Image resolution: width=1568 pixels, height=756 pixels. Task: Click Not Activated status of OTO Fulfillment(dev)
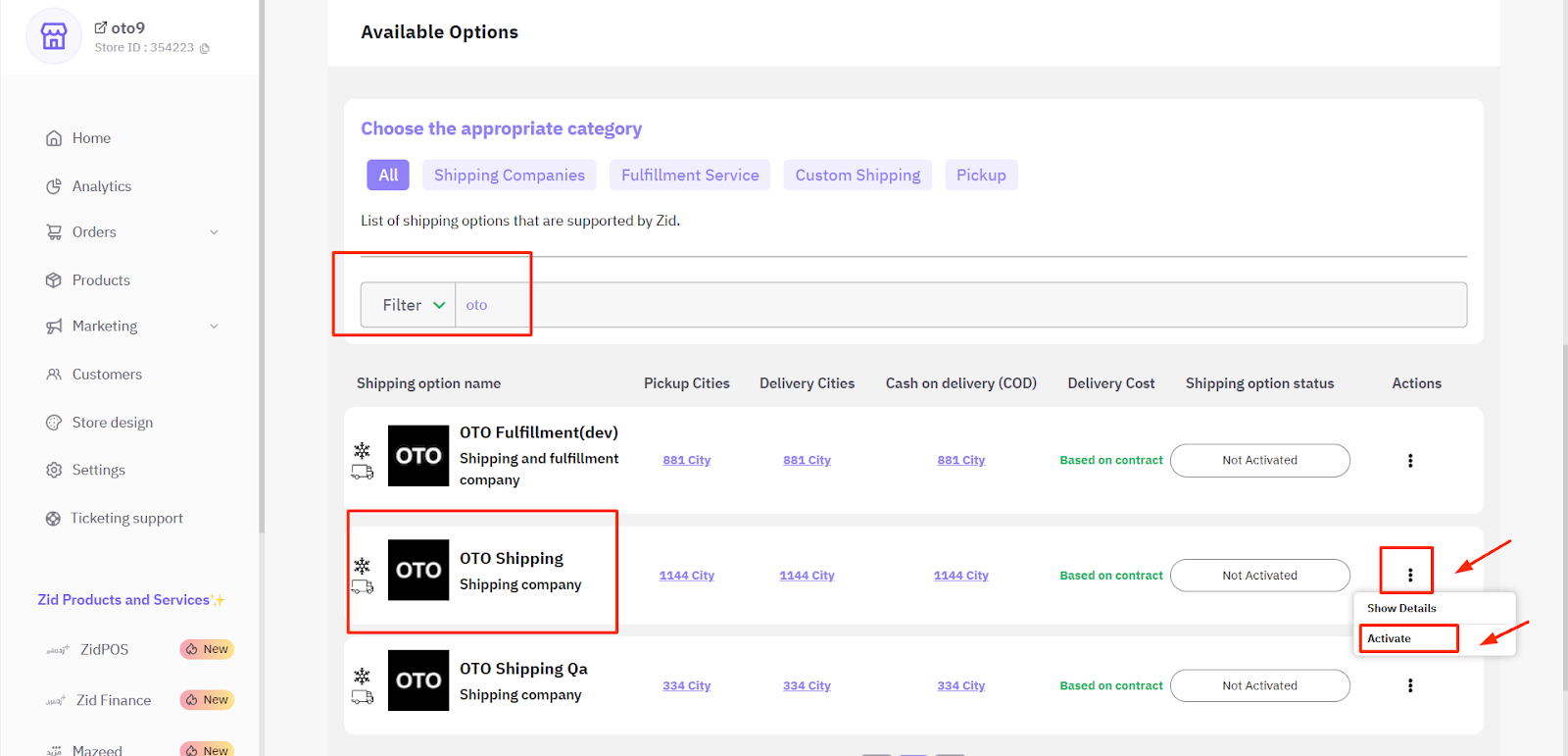[x=1259, y=461]
